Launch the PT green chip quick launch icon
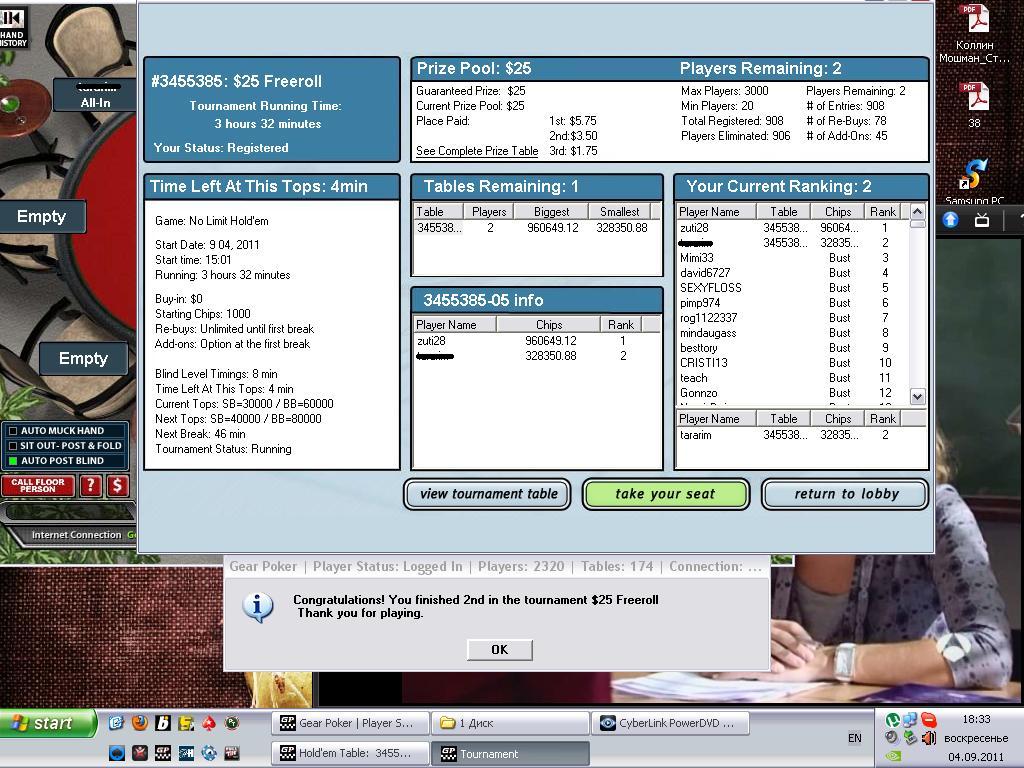The height and width of the screenshot is (768, 1024). [x=232, y=723]
